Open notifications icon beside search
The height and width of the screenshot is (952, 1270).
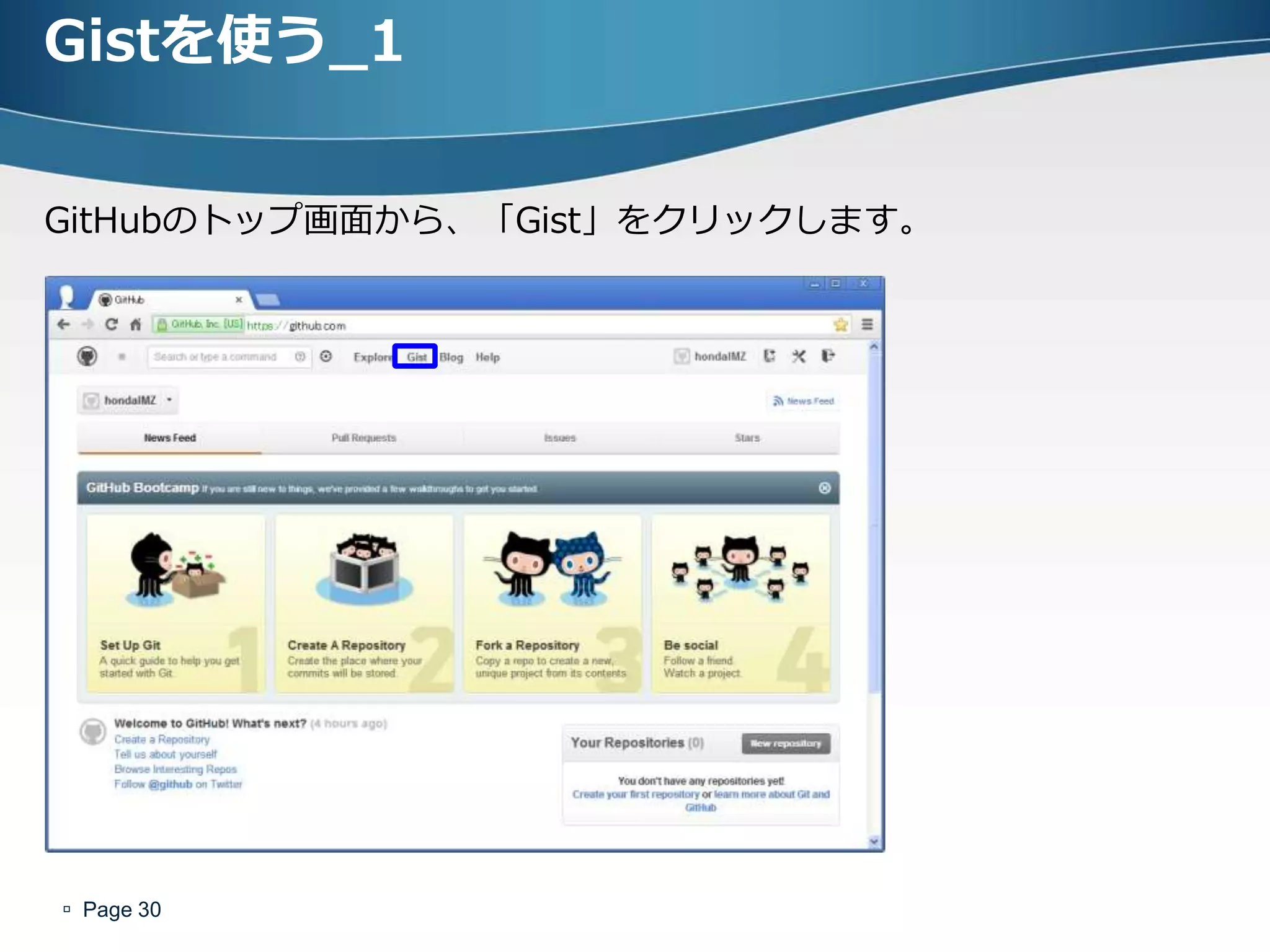click(x=326, y=356)
